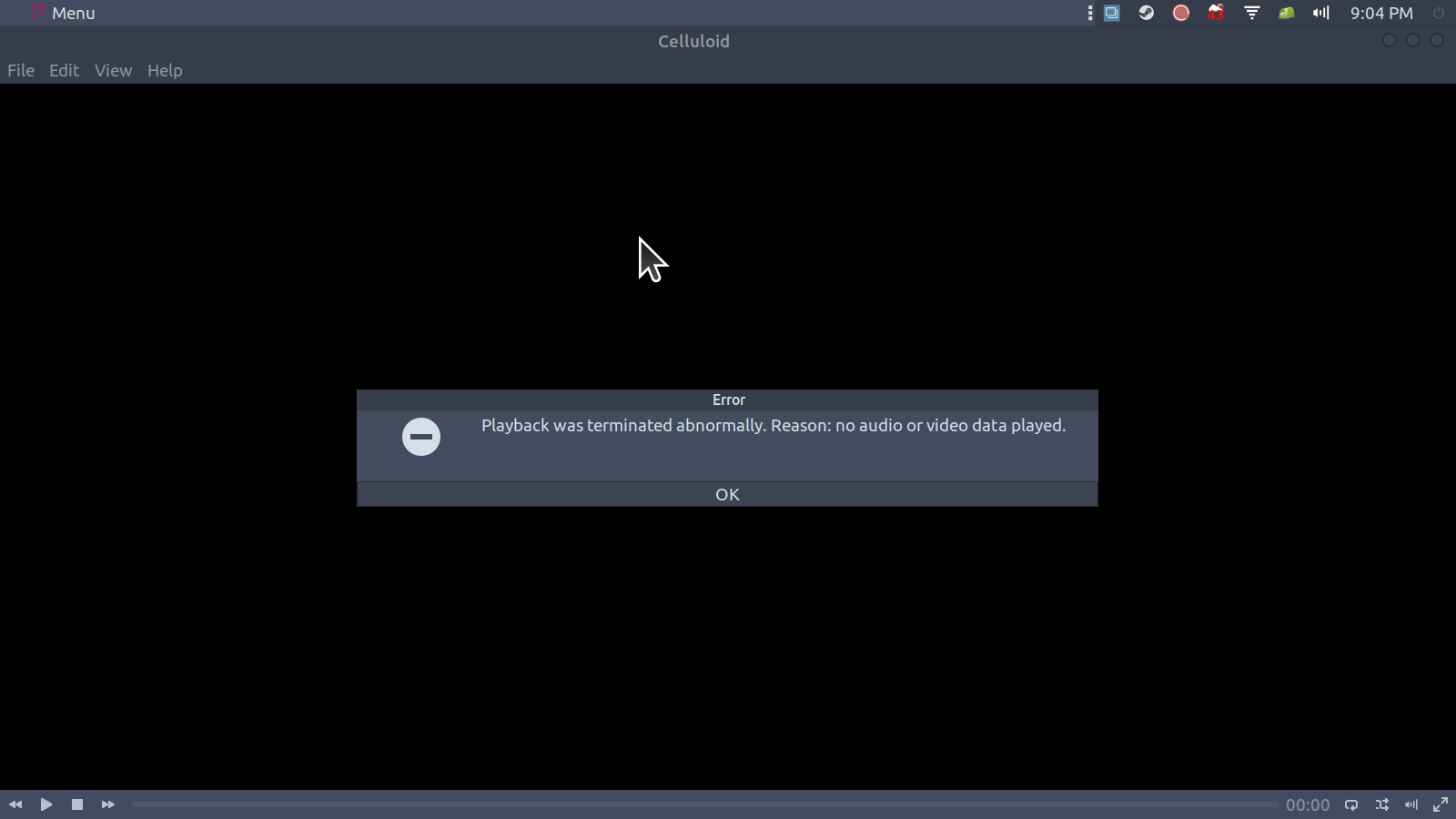Click the network connection tray icon
The height and width of the screenshot is (819, 1456).
pyautogui.click(x=1252, y=13)
